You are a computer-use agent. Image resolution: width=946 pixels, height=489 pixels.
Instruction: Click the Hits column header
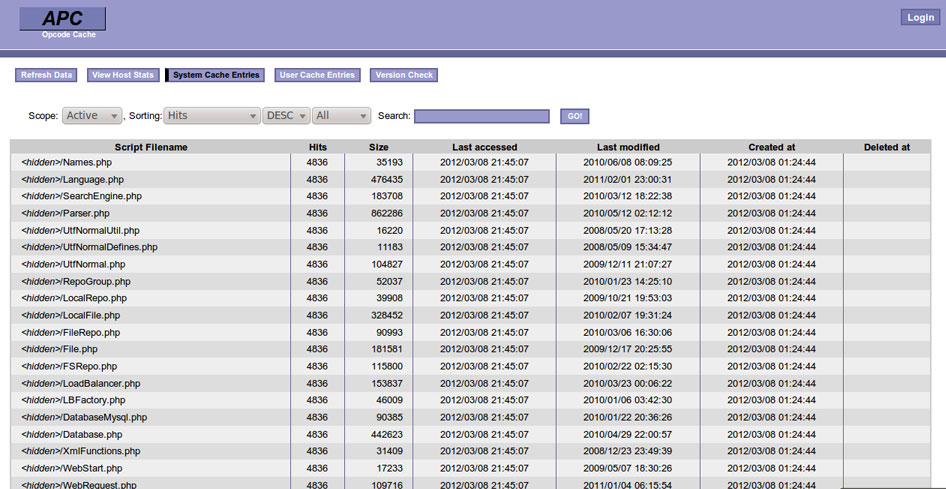317,147
